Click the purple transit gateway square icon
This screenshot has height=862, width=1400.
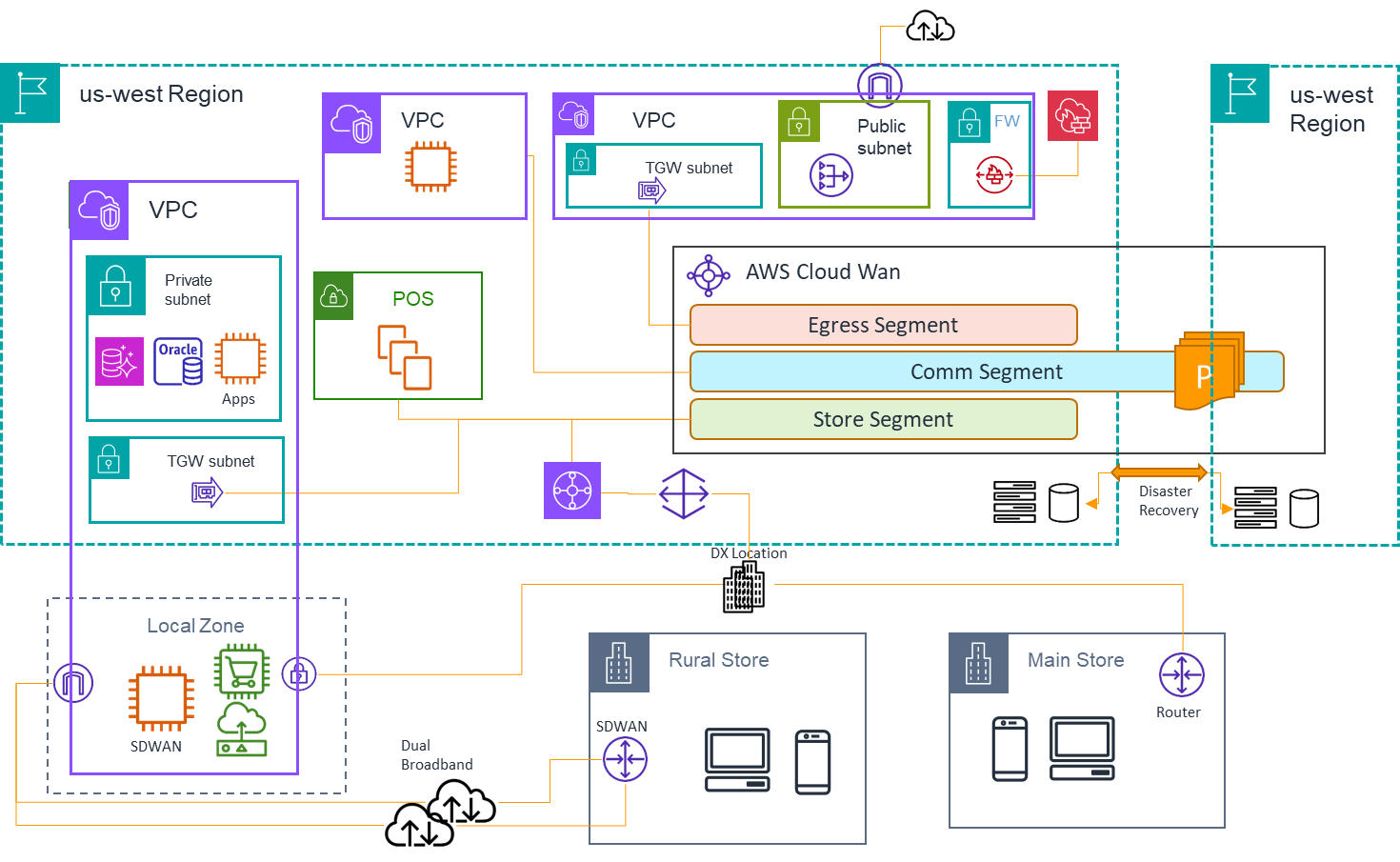(572, 491)
